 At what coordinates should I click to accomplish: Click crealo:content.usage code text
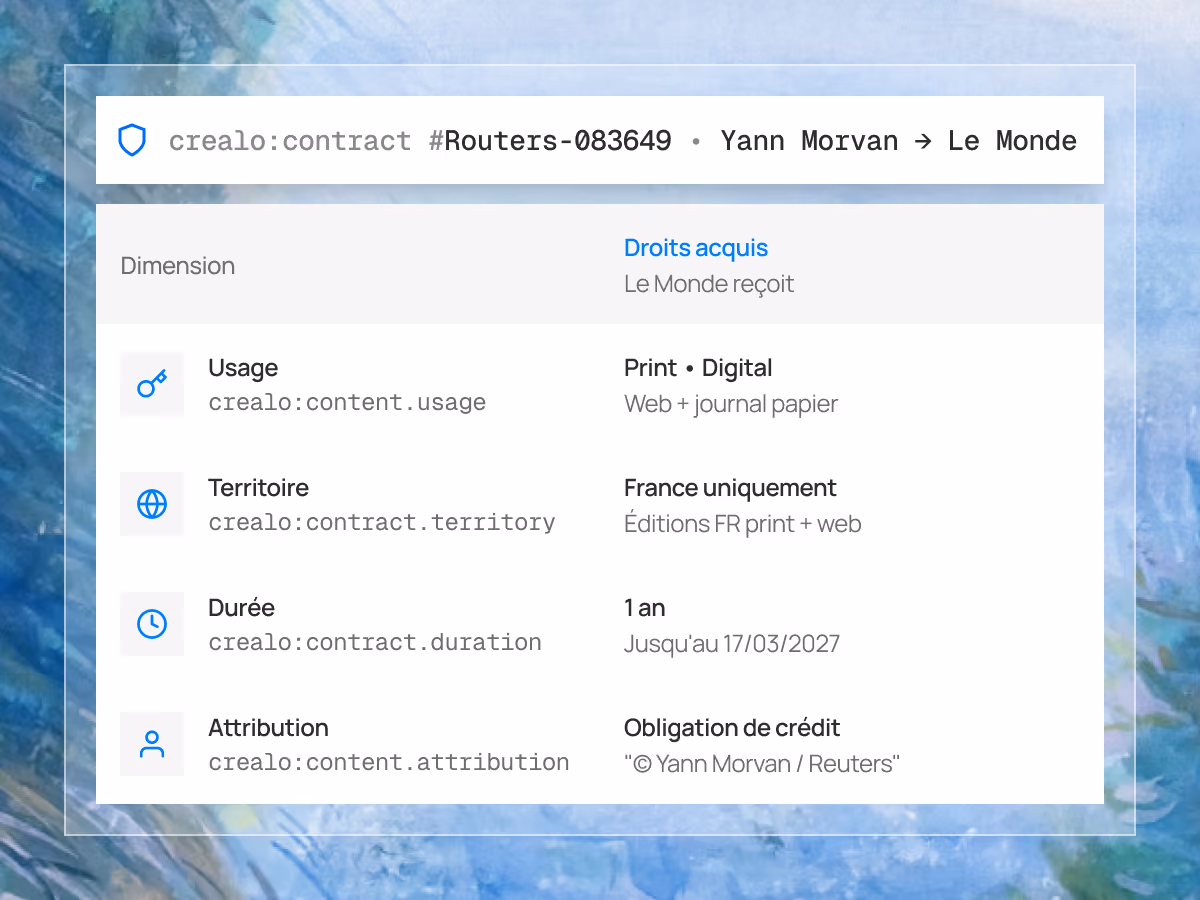pos(347,403)
